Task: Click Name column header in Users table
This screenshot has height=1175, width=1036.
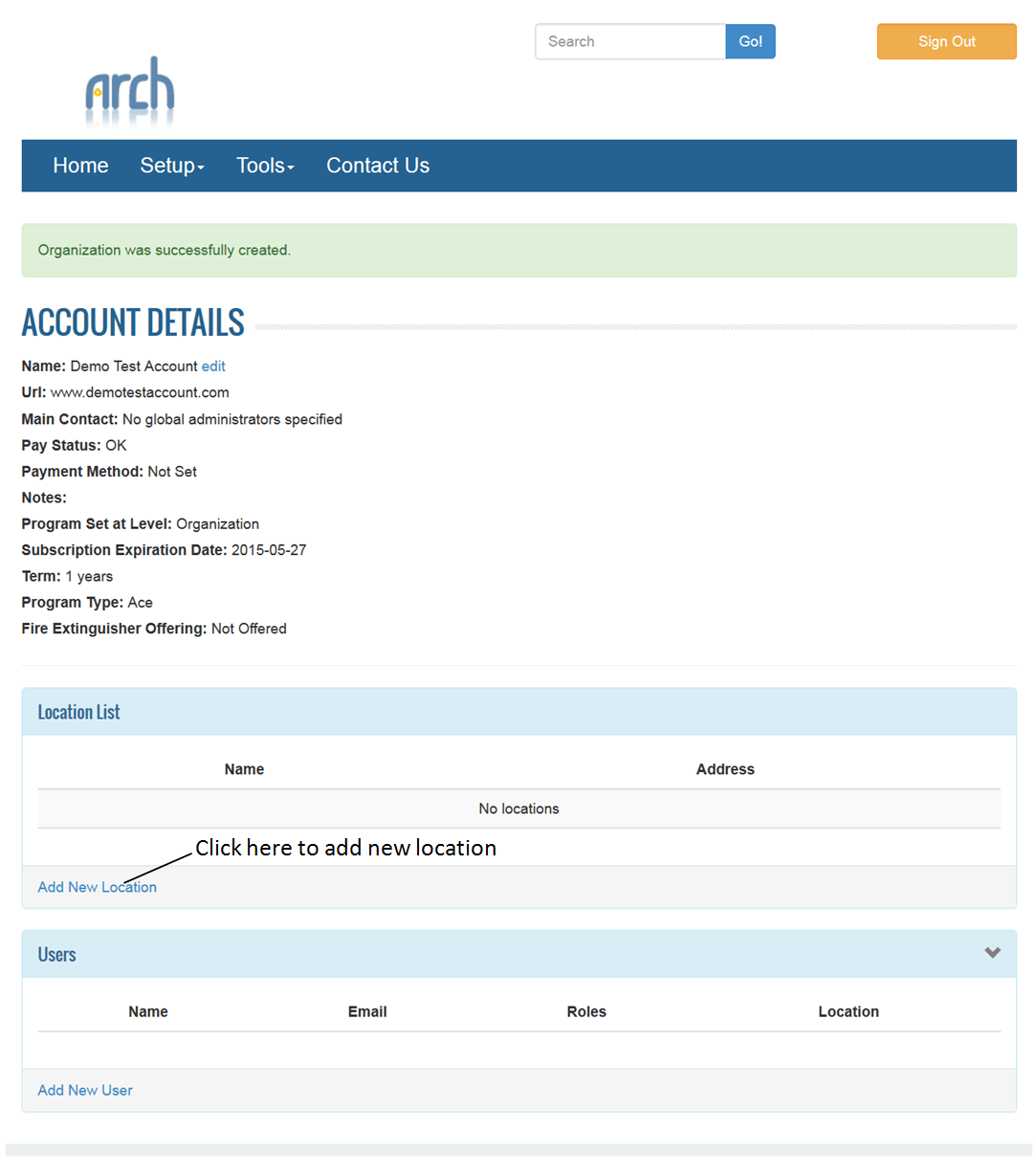Action: click(x=148, y=1011)
